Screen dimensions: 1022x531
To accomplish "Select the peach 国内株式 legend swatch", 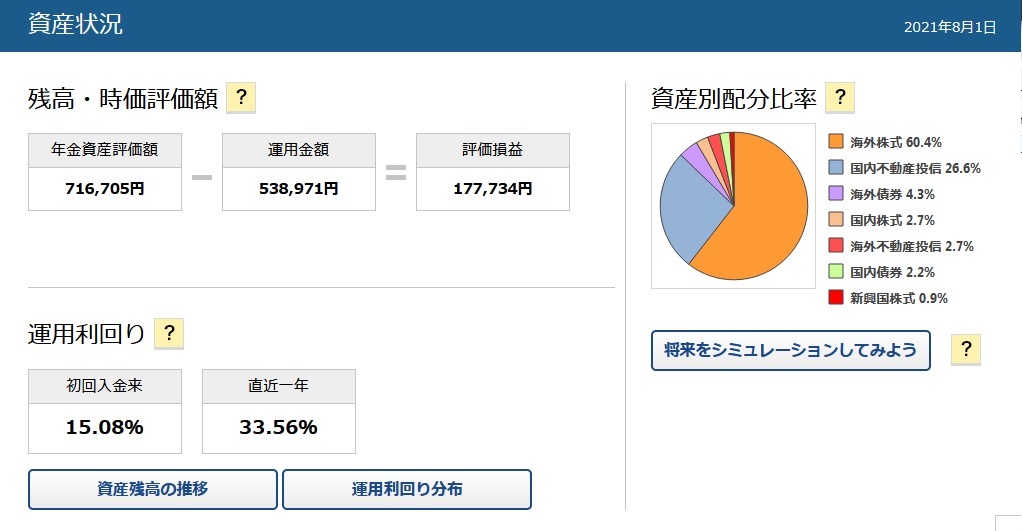I will pos(836,220).
